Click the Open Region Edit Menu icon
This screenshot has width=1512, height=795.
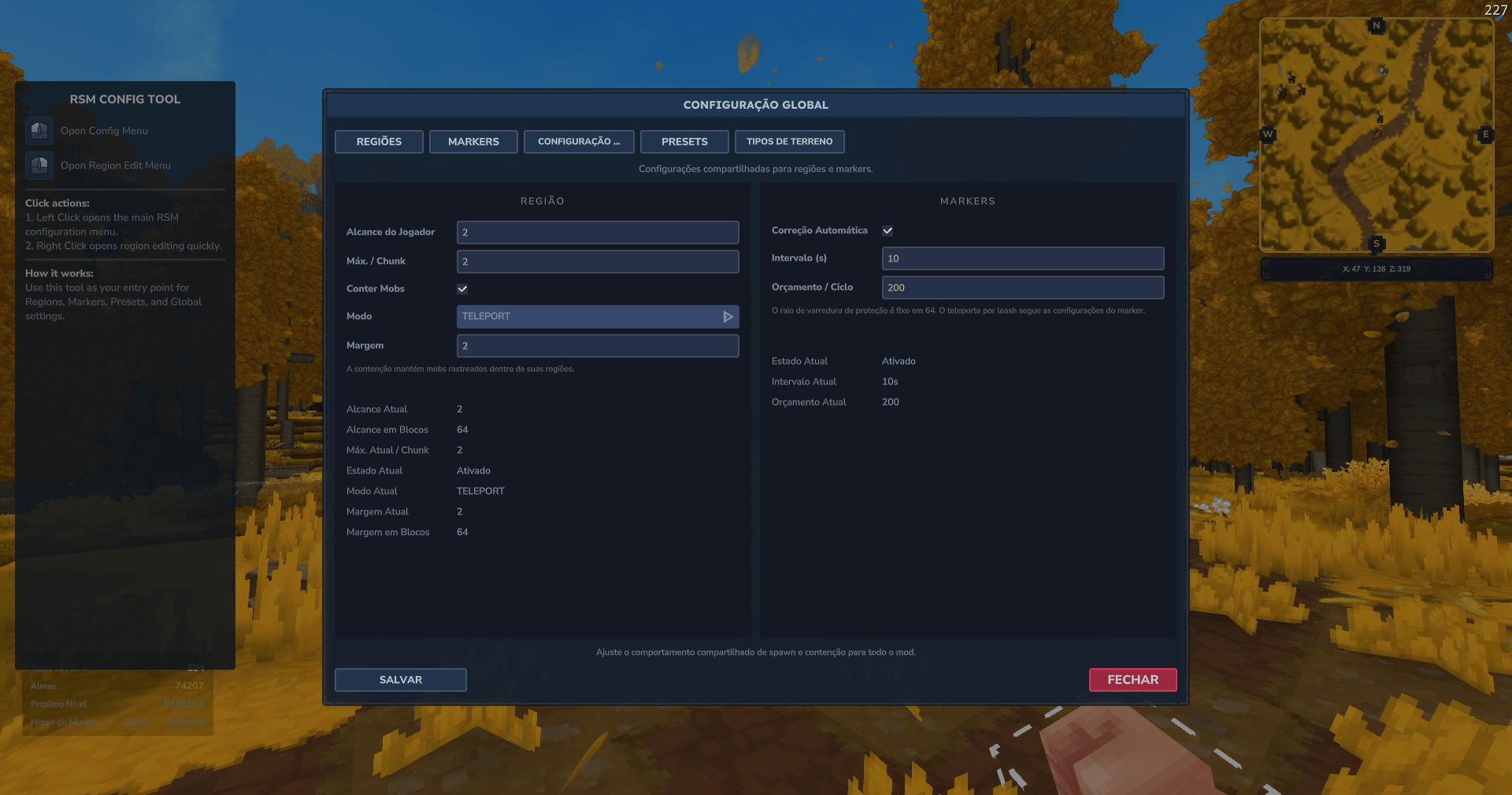coord(39,165)
